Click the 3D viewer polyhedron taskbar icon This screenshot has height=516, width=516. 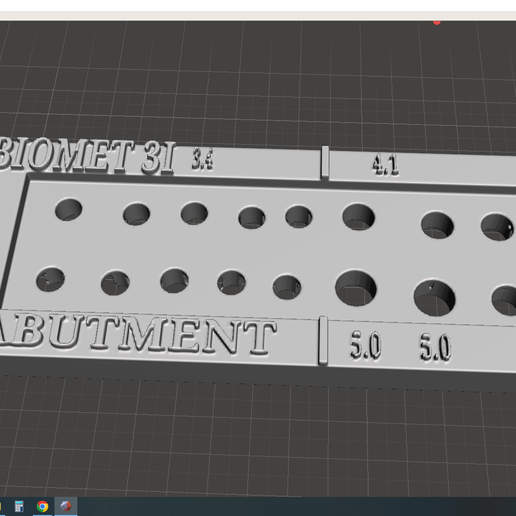pos(66,506)
